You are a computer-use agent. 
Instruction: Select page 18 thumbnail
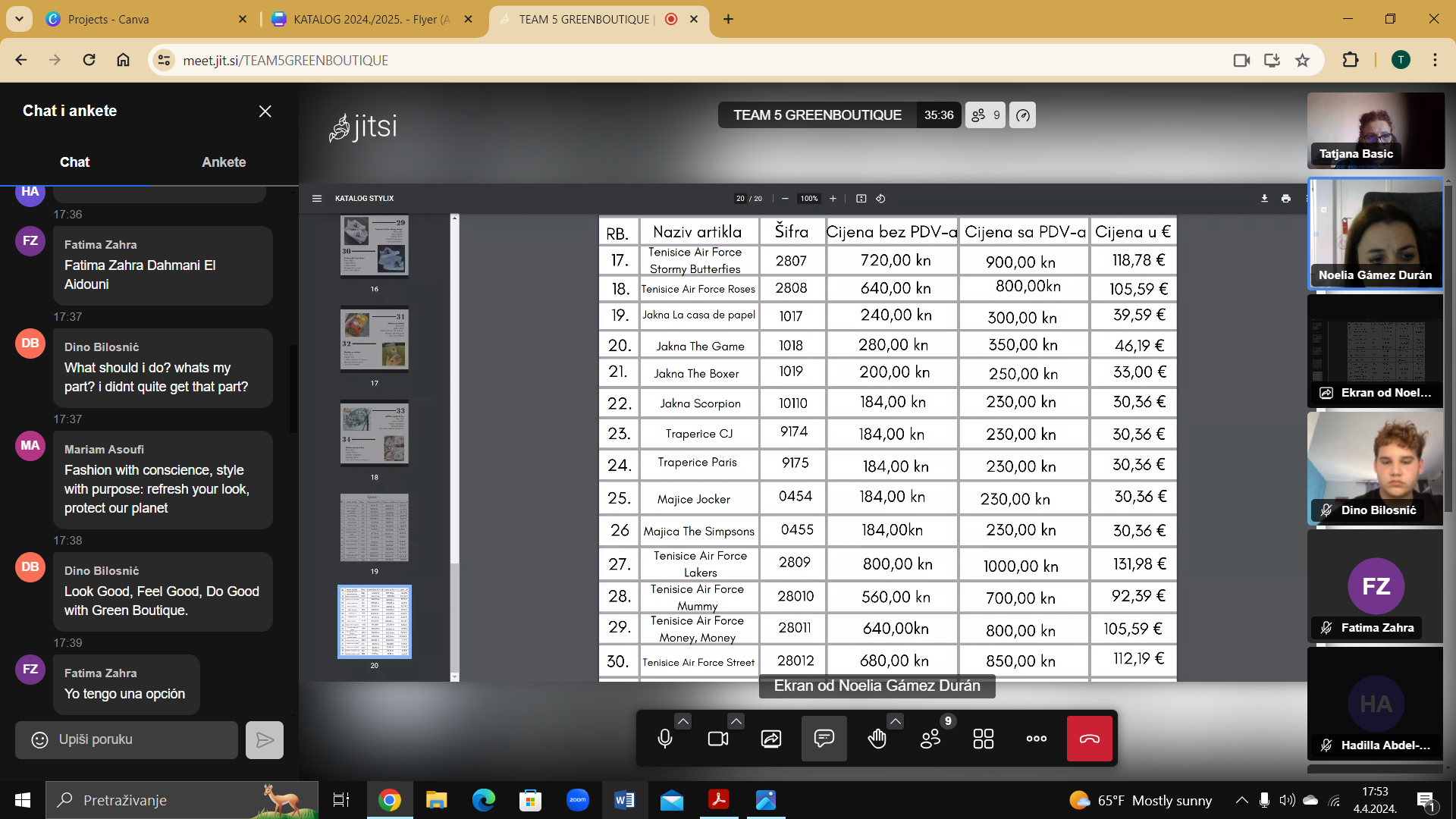pos(375,434)
